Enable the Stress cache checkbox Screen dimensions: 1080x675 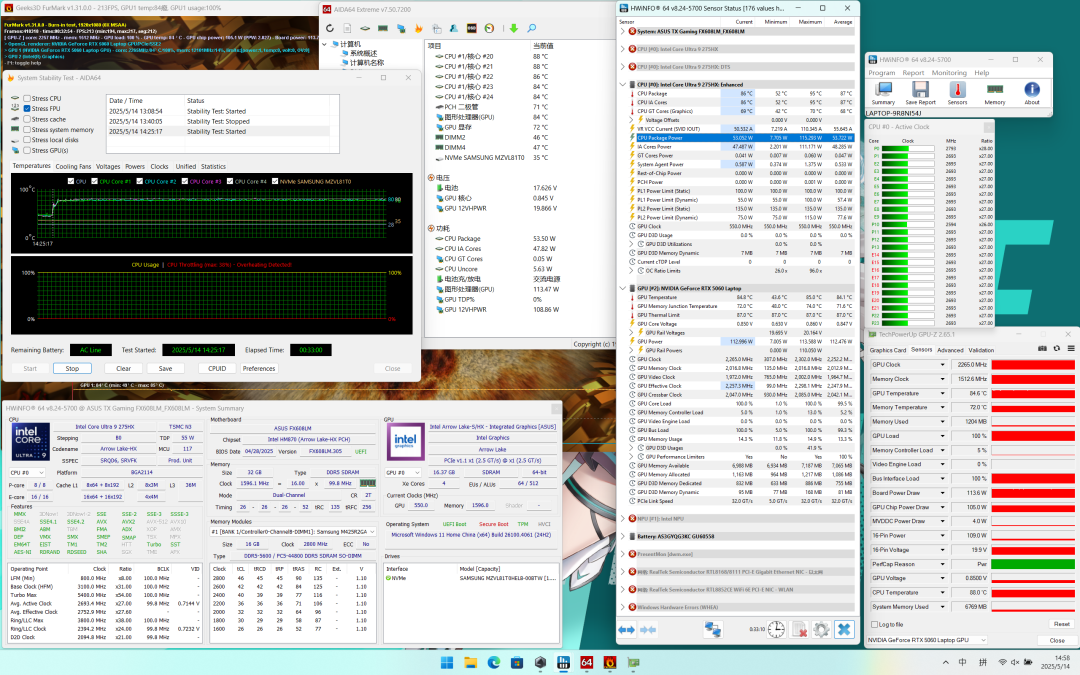click(27, 119)
